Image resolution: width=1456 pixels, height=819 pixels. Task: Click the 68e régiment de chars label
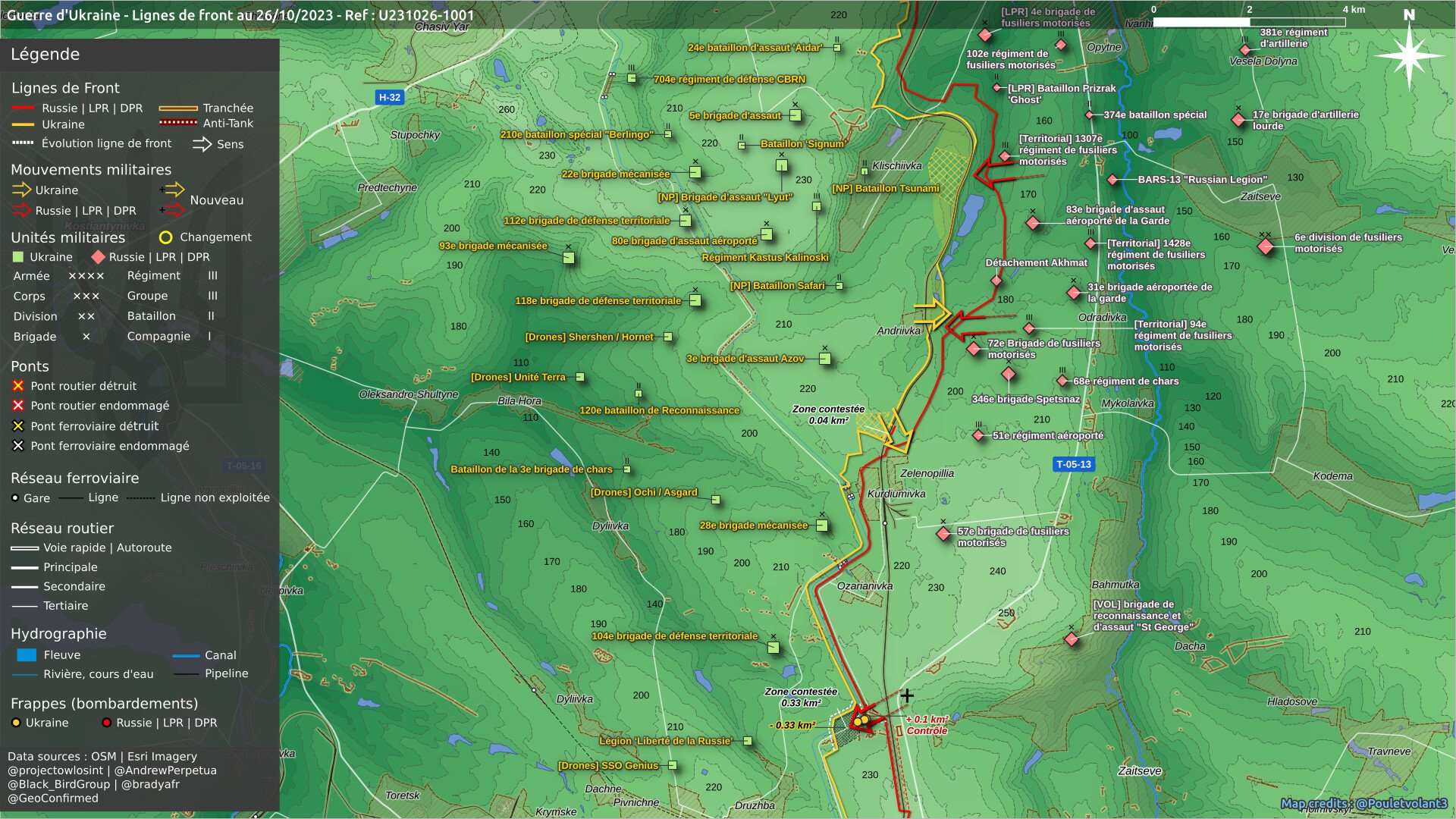(x=1125, y=381)
